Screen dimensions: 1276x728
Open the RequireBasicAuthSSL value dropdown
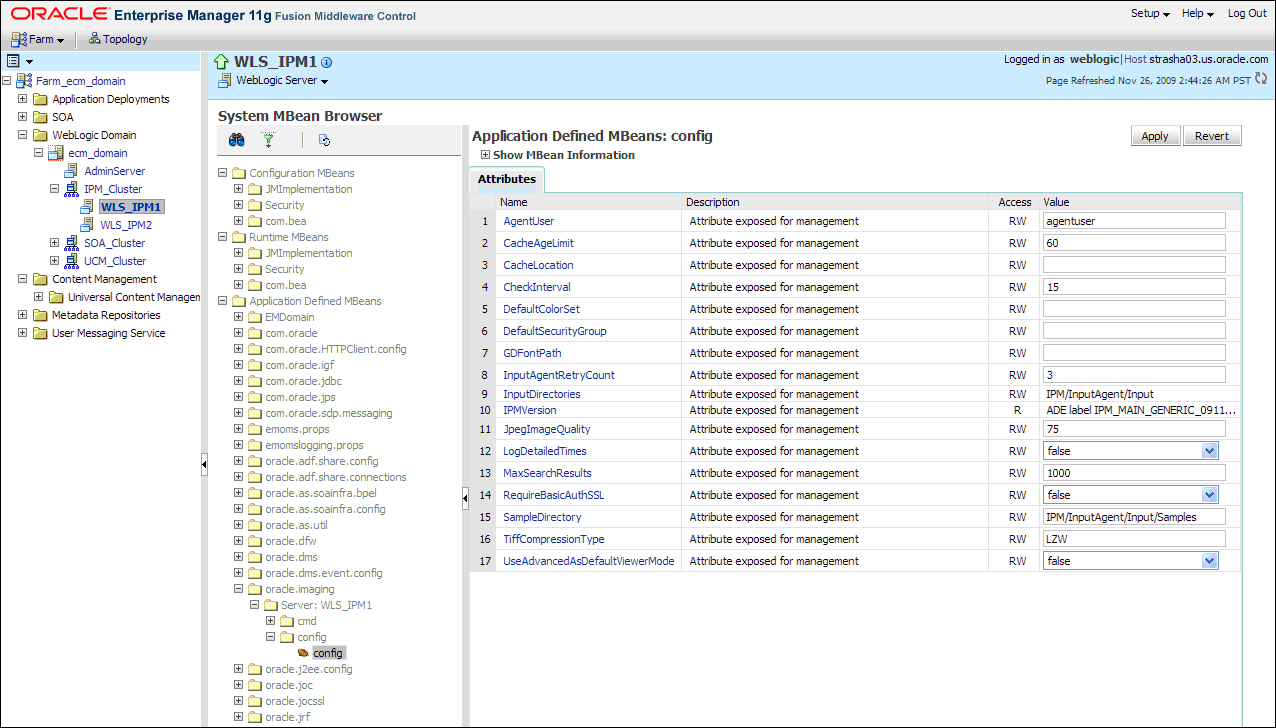[x=1210, y=495]
